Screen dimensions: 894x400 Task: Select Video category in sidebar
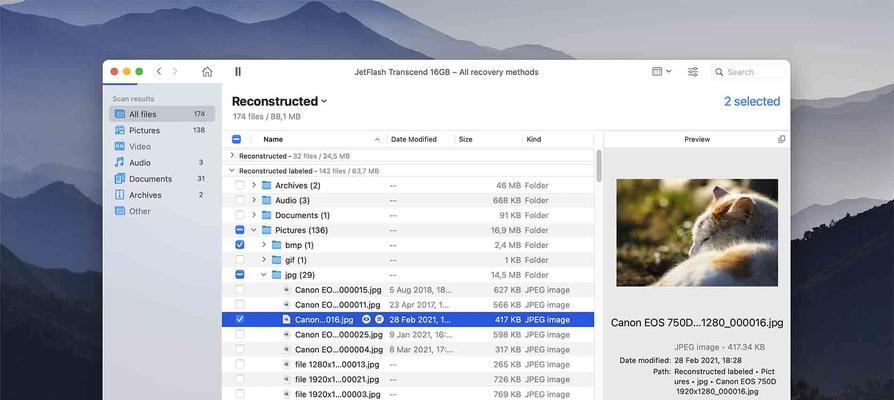click(x=162, y=146)
